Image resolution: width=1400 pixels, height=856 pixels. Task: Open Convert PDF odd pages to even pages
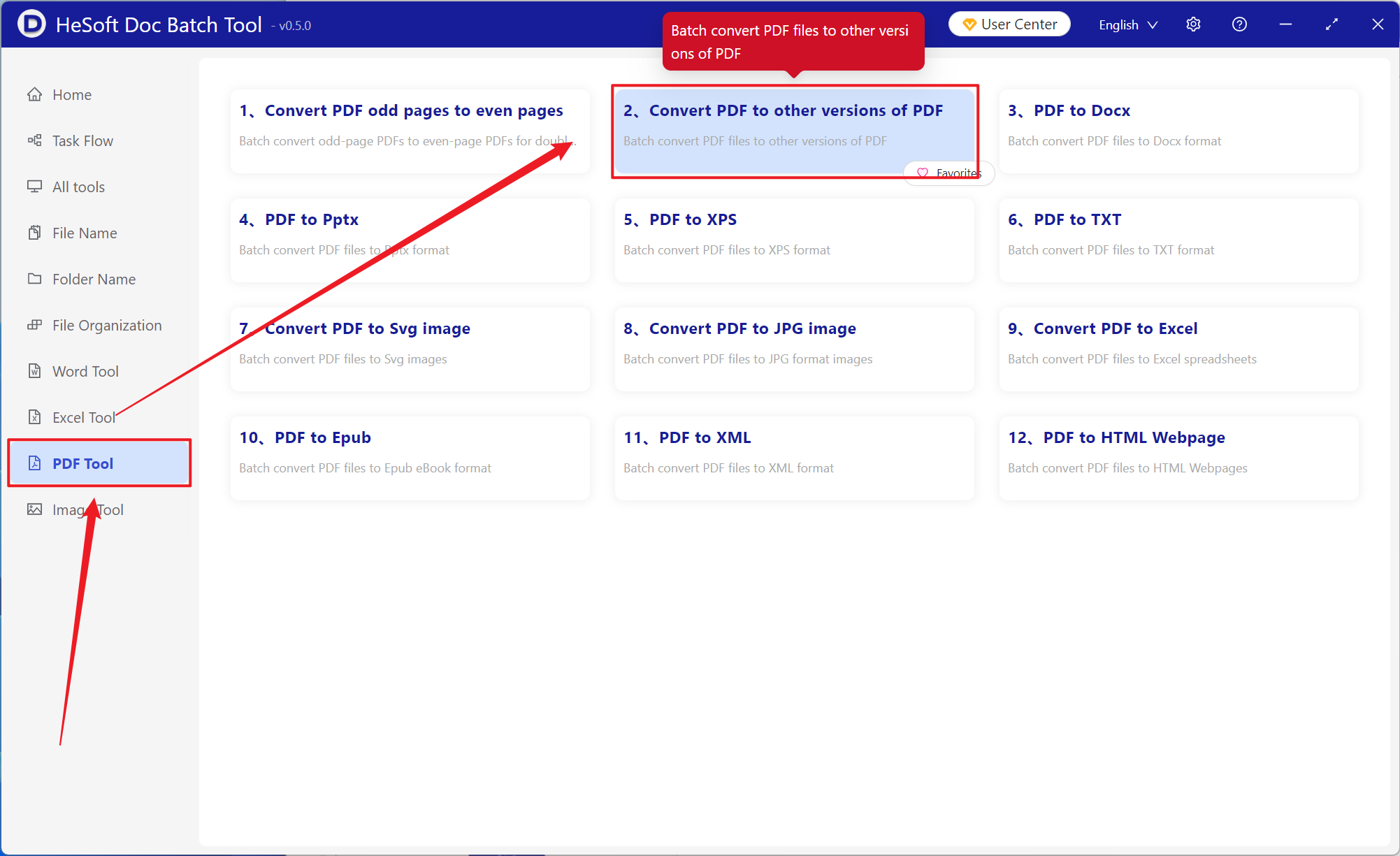point(410,131)
